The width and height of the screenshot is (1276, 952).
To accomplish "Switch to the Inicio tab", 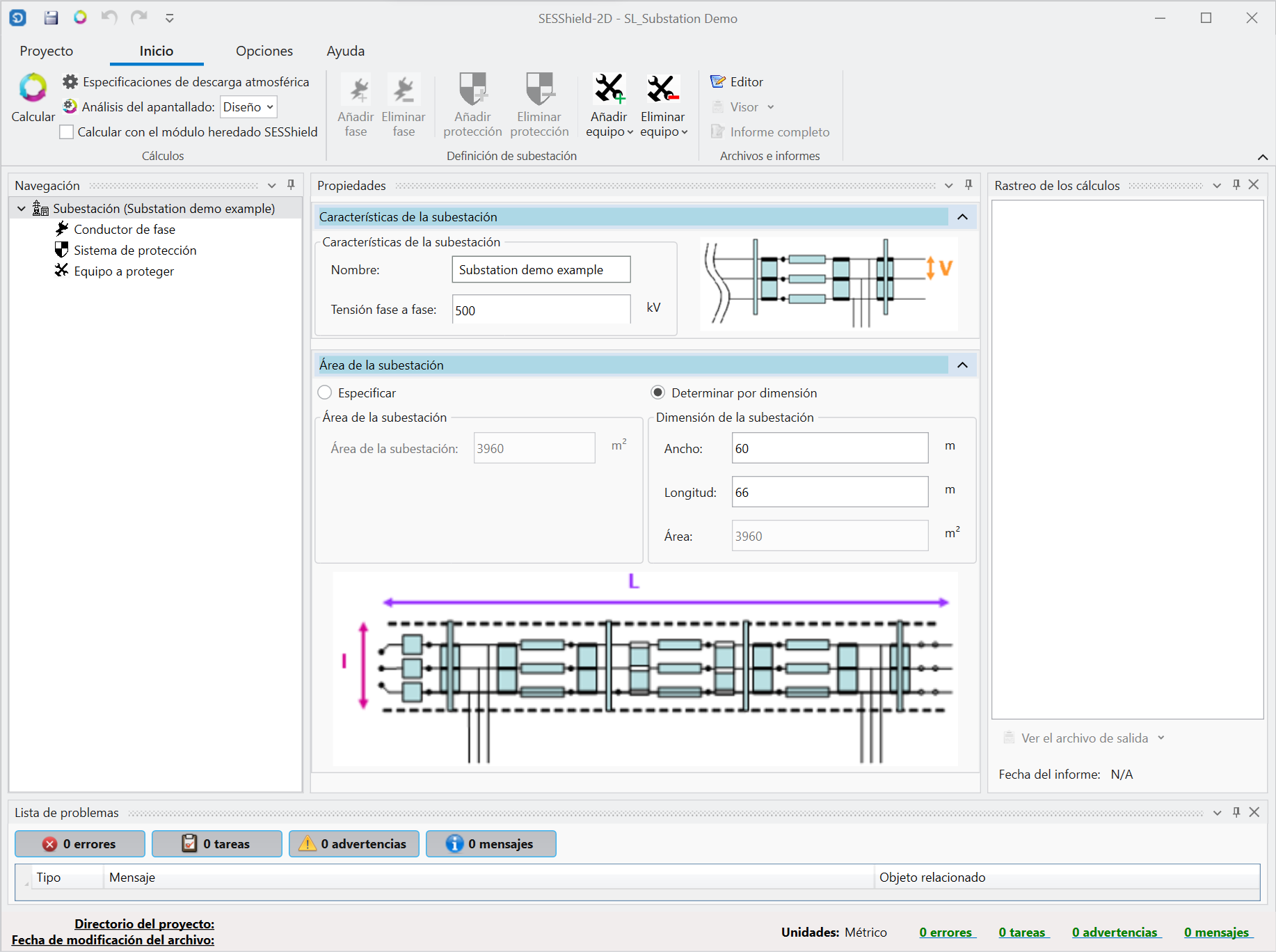I will (157, 51).
